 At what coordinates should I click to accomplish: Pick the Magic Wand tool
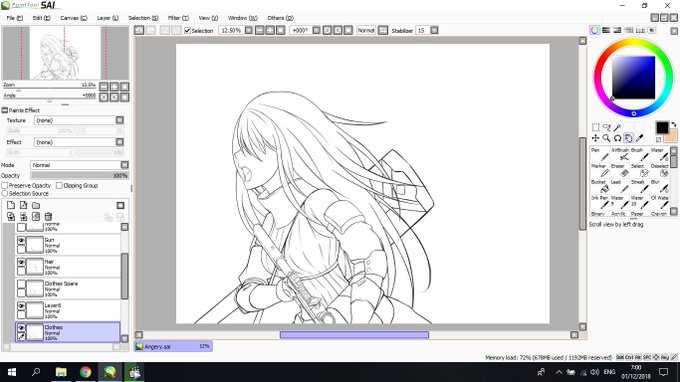[617, 127]
